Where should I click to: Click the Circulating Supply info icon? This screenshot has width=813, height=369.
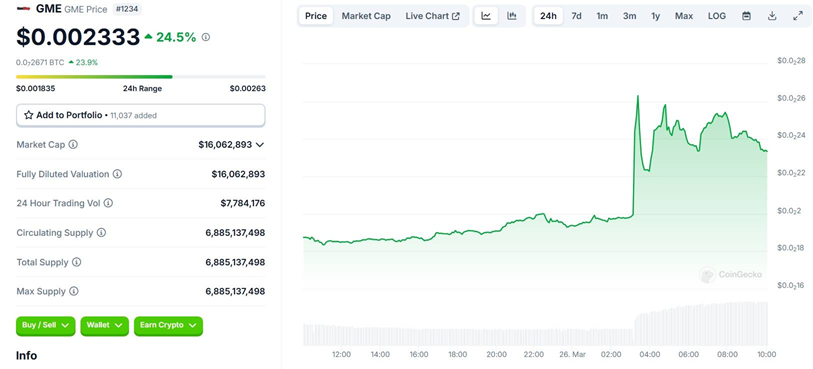(x=101, y=233)
